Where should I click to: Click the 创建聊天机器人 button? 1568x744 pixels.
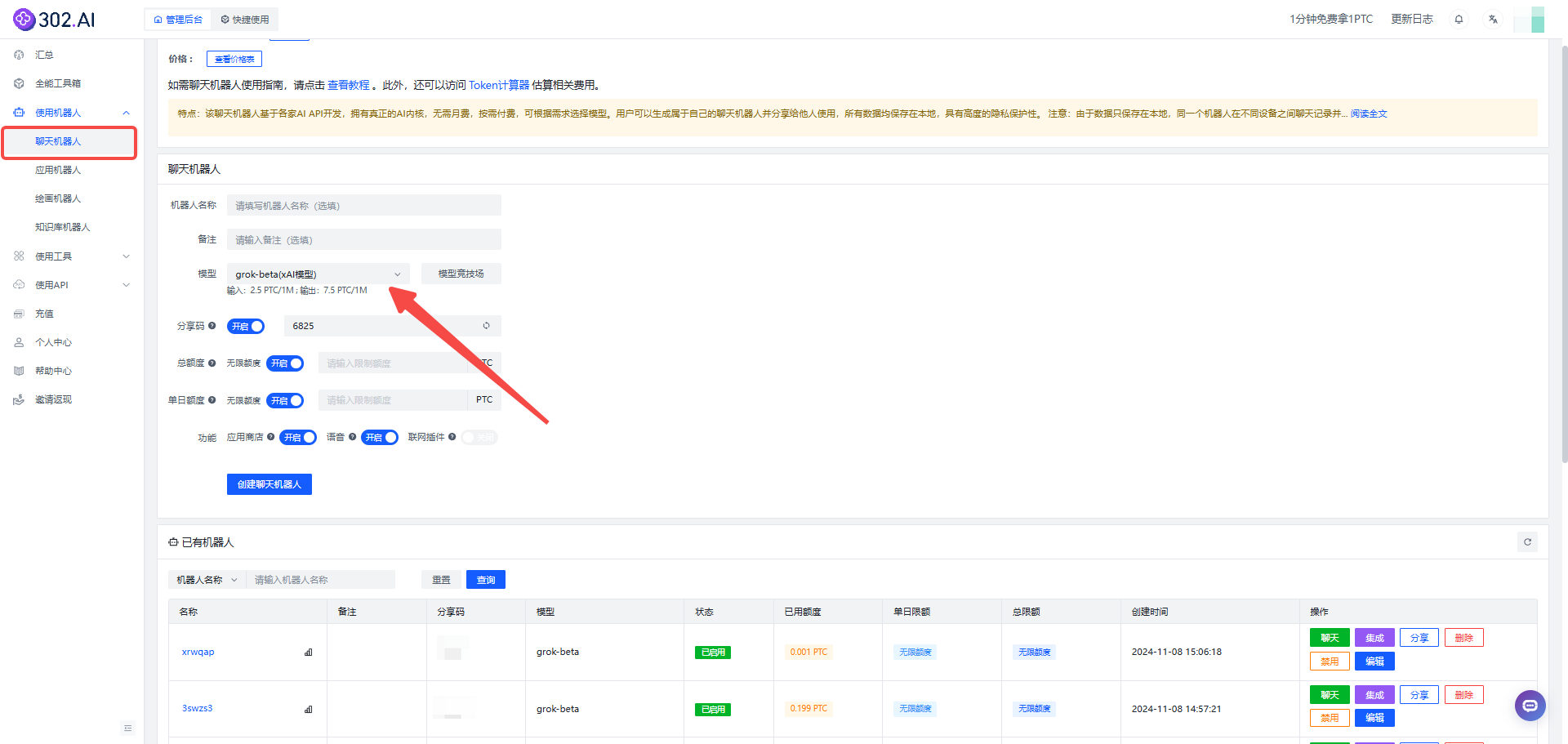pyautogui.click(x=269, y=484)
